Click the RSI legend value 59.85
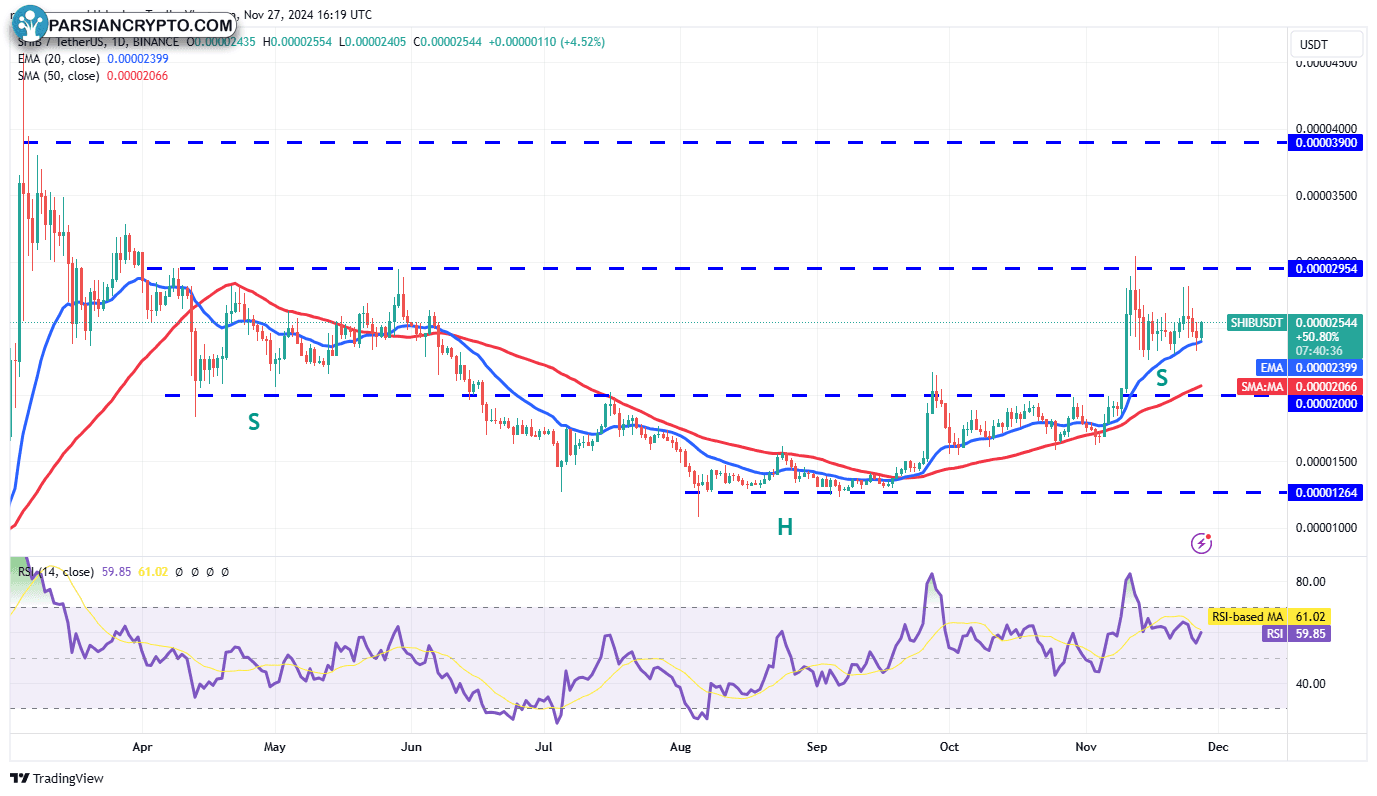The image size is (1377, 796). pyautogui.click(x=114, y=572)
